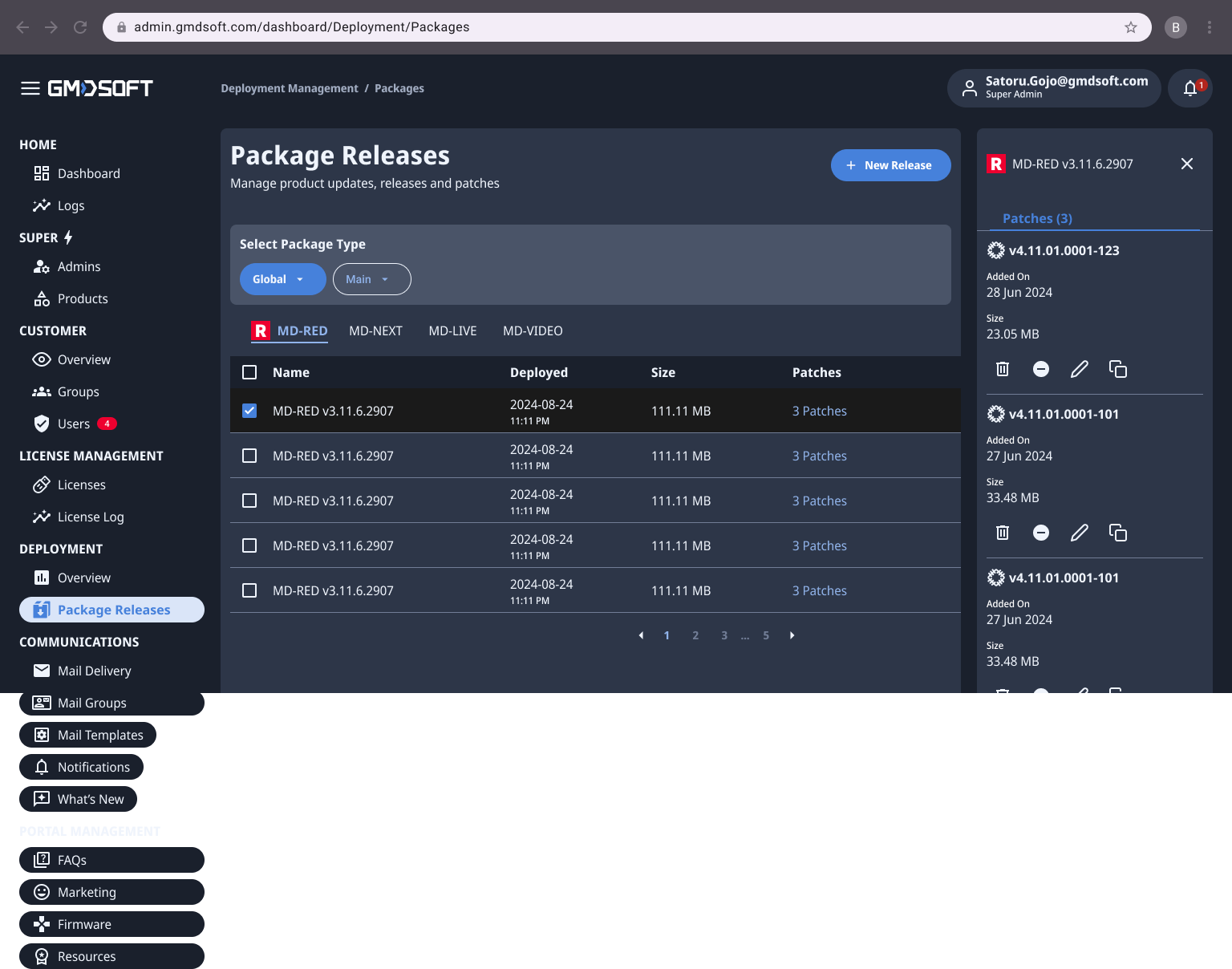Open the browser profile B avatar

tap(1176, 27)
